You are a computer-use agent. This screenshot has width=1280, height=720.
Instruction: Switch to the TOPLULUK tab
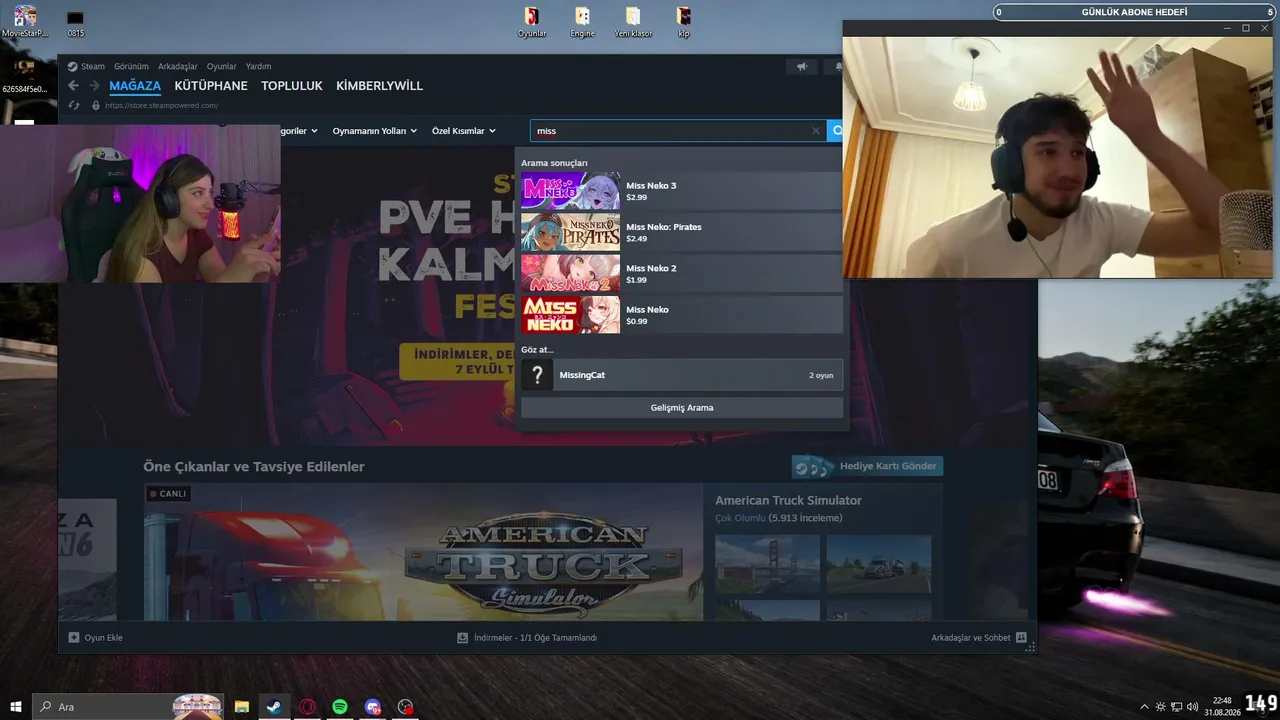[x=292, y=86]
